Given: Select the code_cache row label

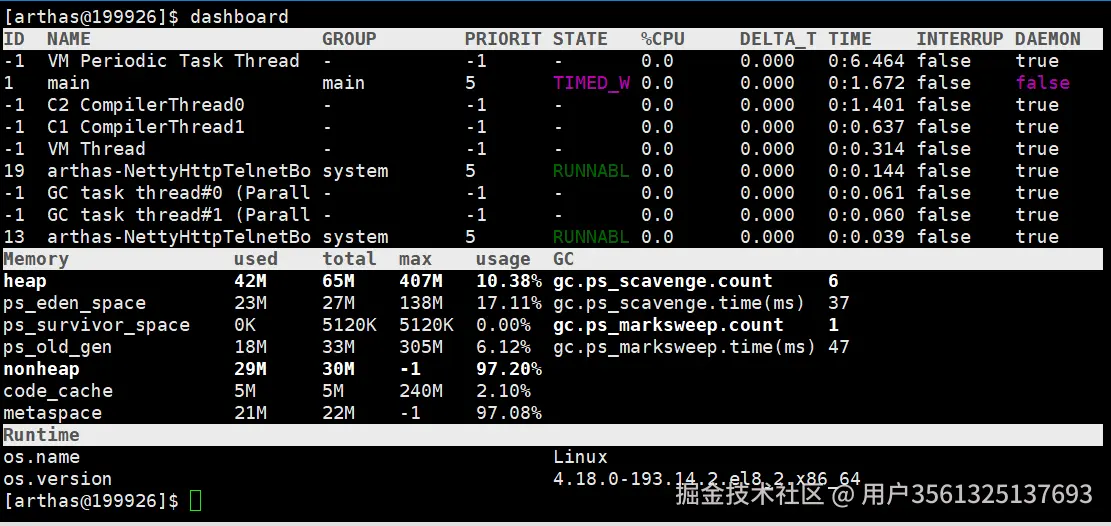Looking at the screenshot, I should pos(58,391).
